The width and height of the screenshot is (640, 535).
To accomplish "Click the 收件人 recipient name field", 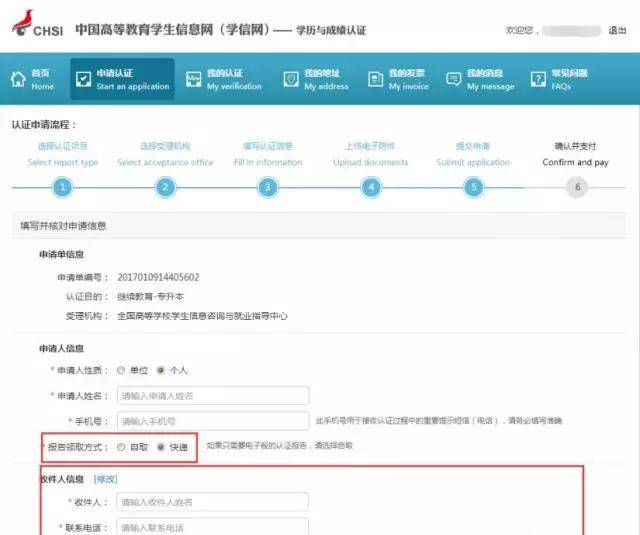I will [x=212, y=501].
